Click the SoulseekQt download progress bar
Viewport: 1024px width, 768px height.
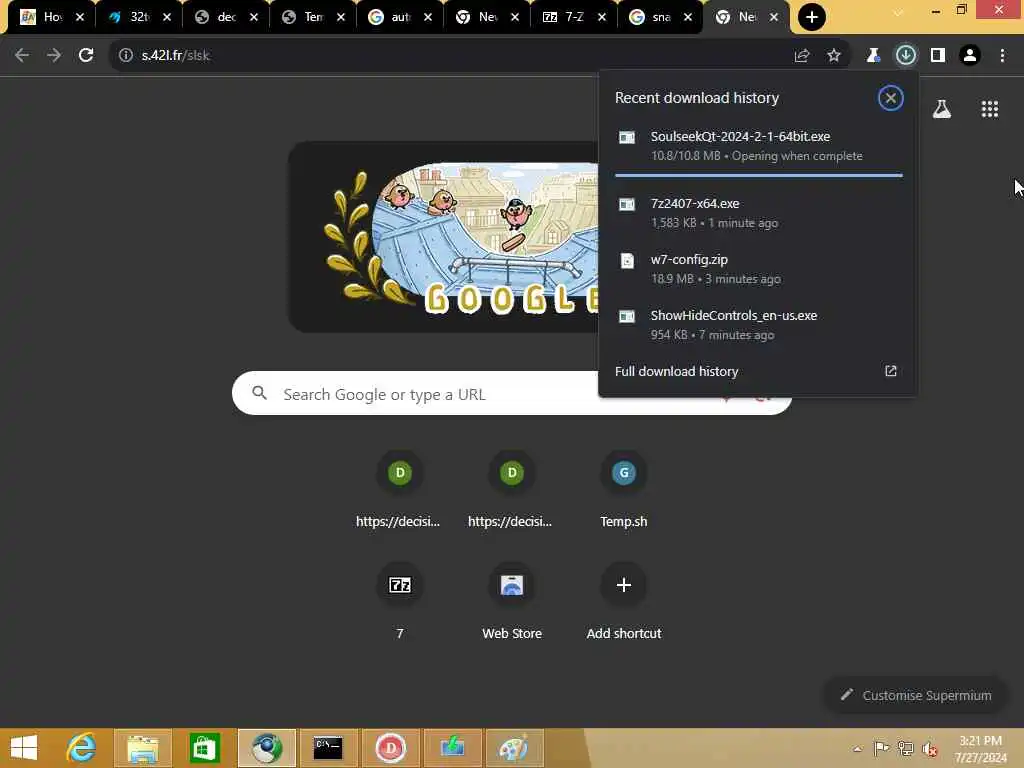point(758,175)
